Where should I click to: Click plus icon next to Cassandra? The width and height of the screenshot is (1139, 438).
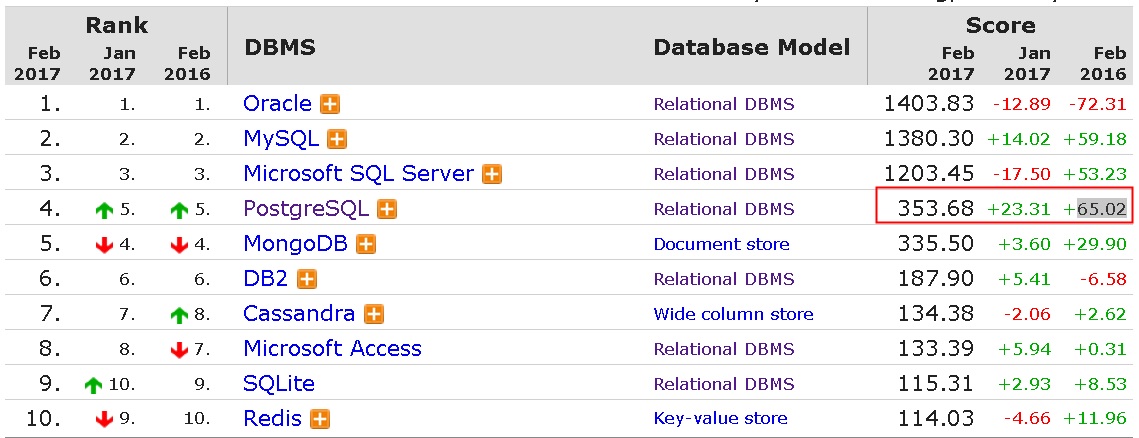point(374,314)
